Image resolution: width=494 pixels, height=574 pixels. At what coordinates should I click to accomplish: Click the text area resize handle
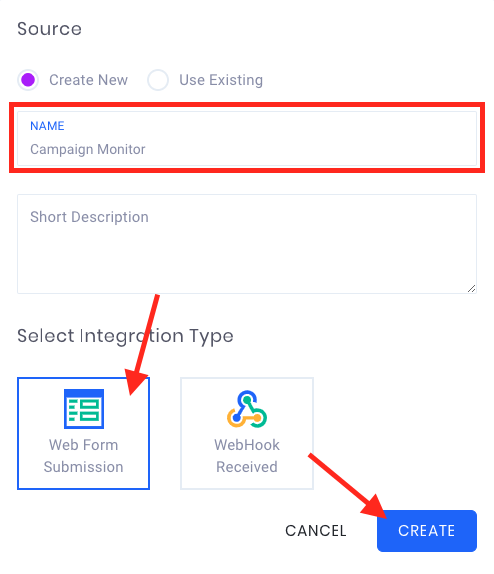(471, 288)
